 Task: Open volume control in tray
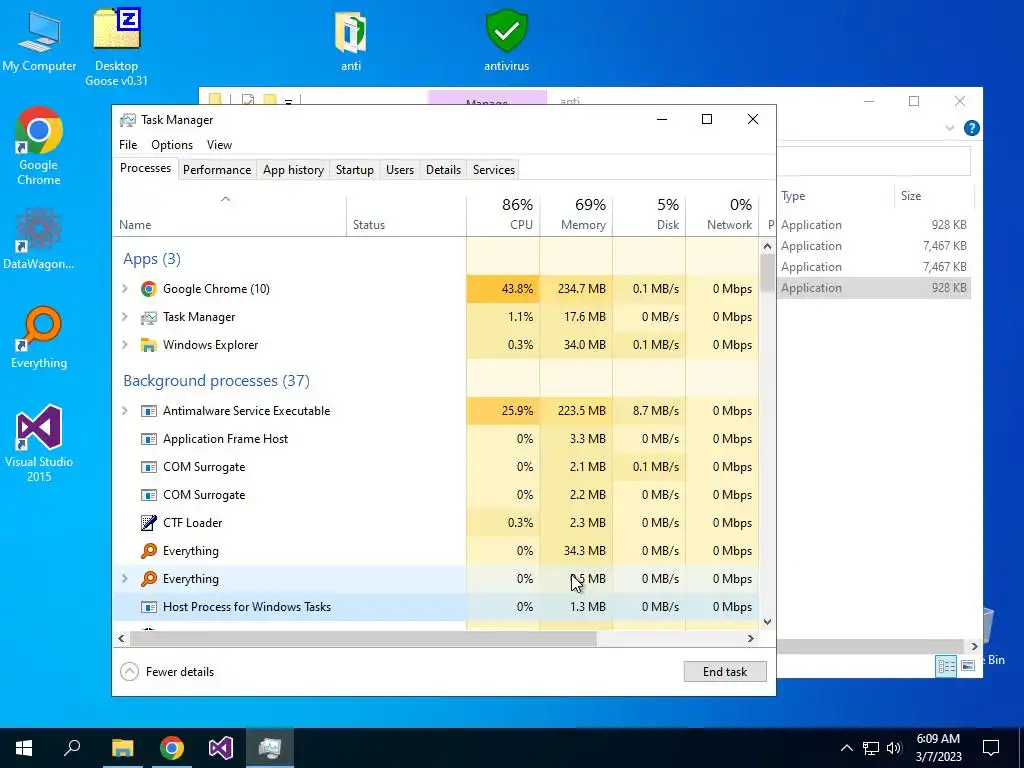coord(894,748)
